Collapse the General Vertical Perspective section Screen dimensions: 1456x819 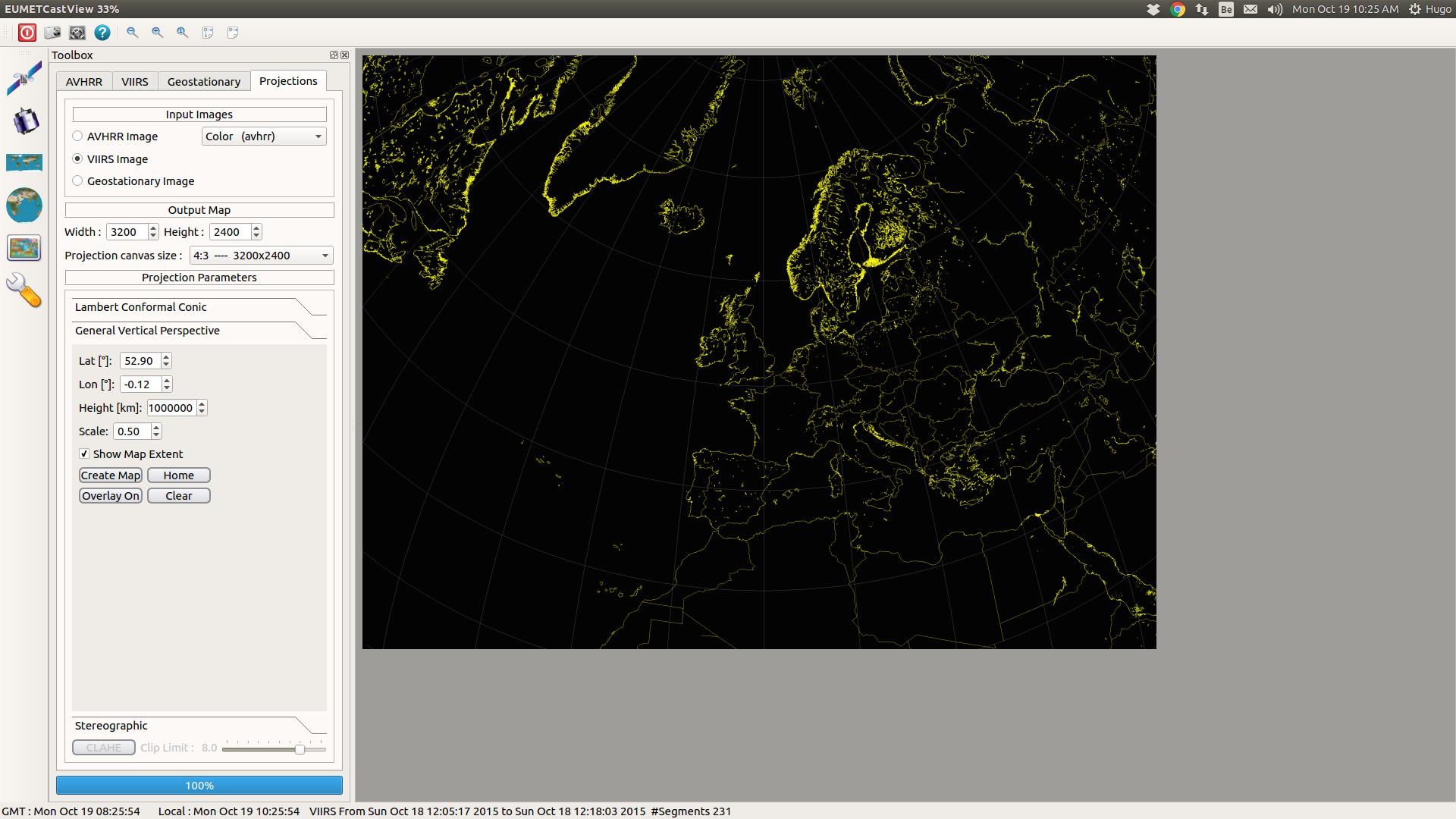199,331
